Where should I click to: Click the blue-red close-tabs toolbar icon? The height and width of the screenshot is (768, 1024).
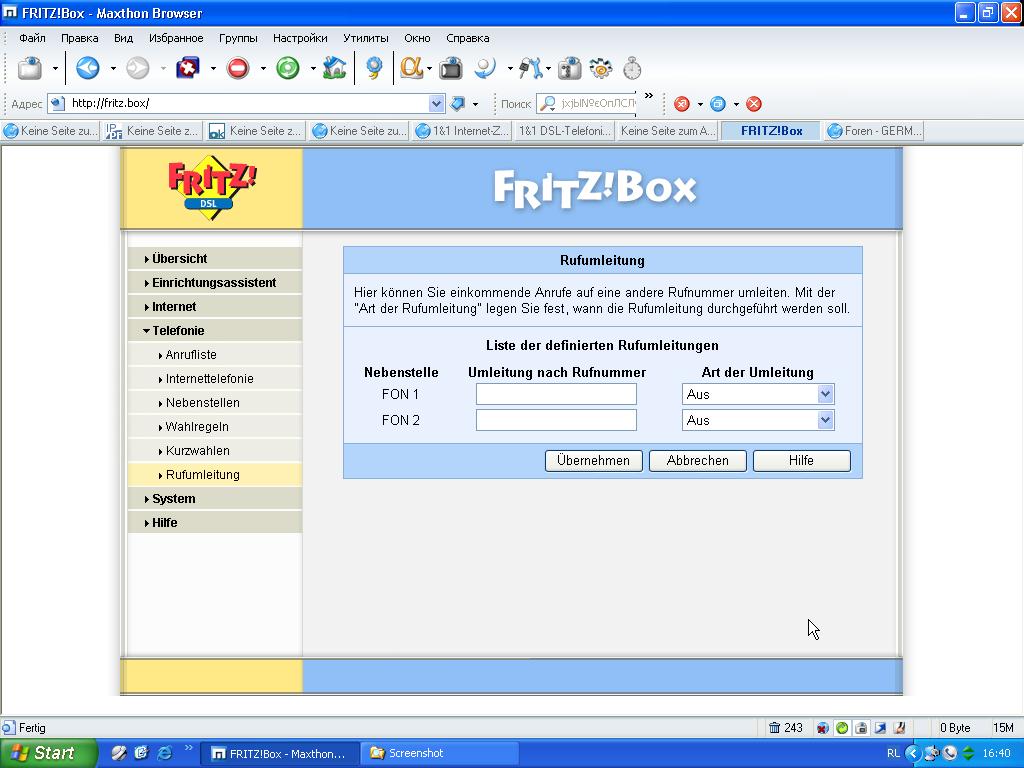point(187,68)
